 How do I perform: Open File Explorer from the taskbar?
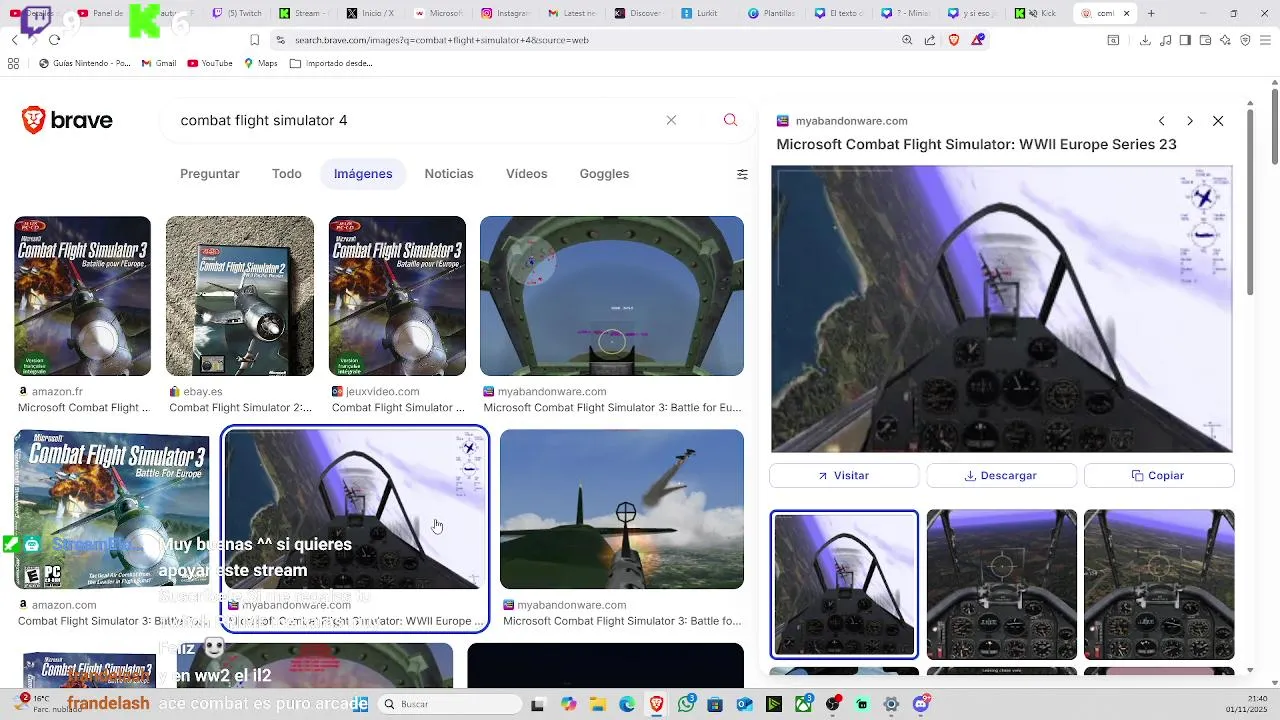coord(598,704)
